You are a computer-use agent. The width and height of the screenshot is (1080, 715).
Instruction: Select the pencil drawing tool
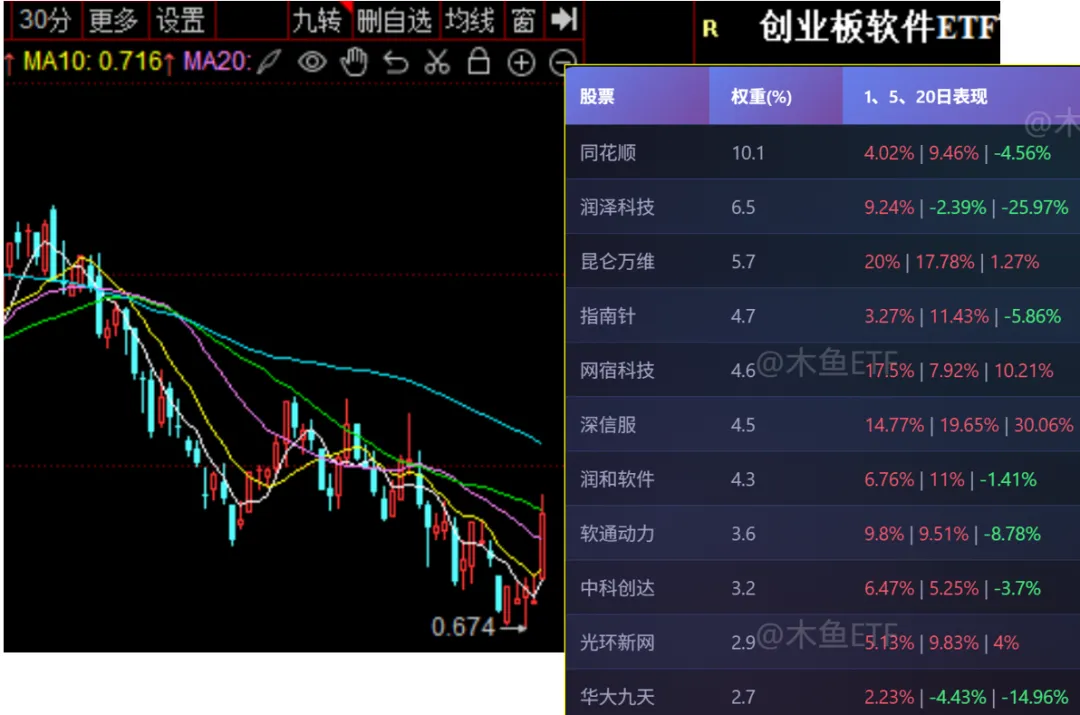(x=269, y=62)
